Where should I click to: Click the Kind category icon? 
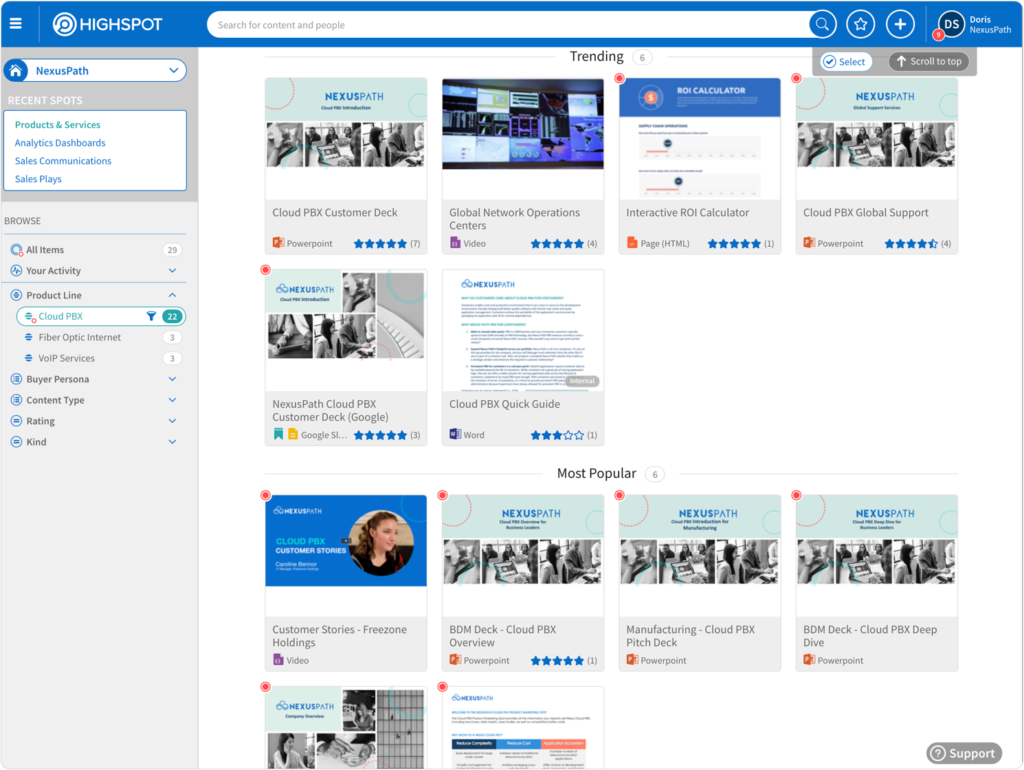coord(16,441)
